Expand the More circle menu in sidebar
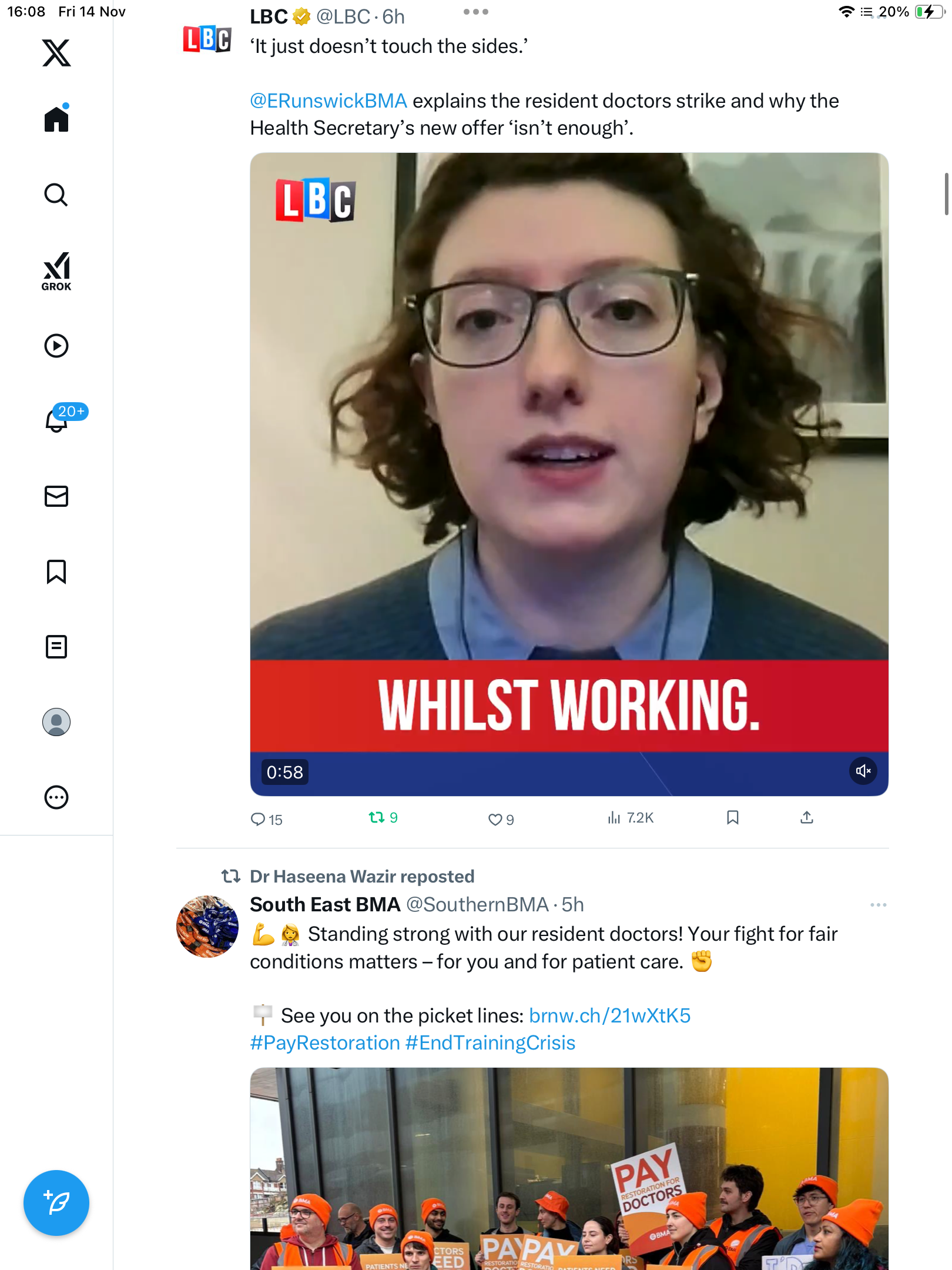The image size is (952, 1270). pyautogui.click(x=56, y=797)
